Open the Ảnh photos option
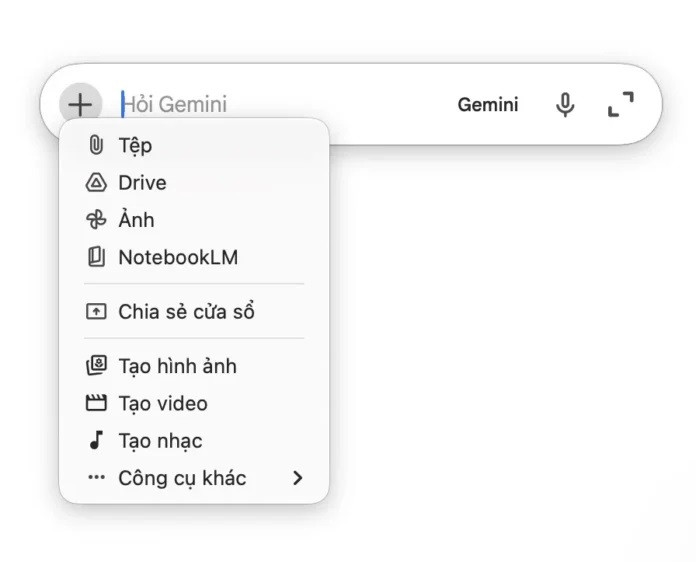 [137, 220]
